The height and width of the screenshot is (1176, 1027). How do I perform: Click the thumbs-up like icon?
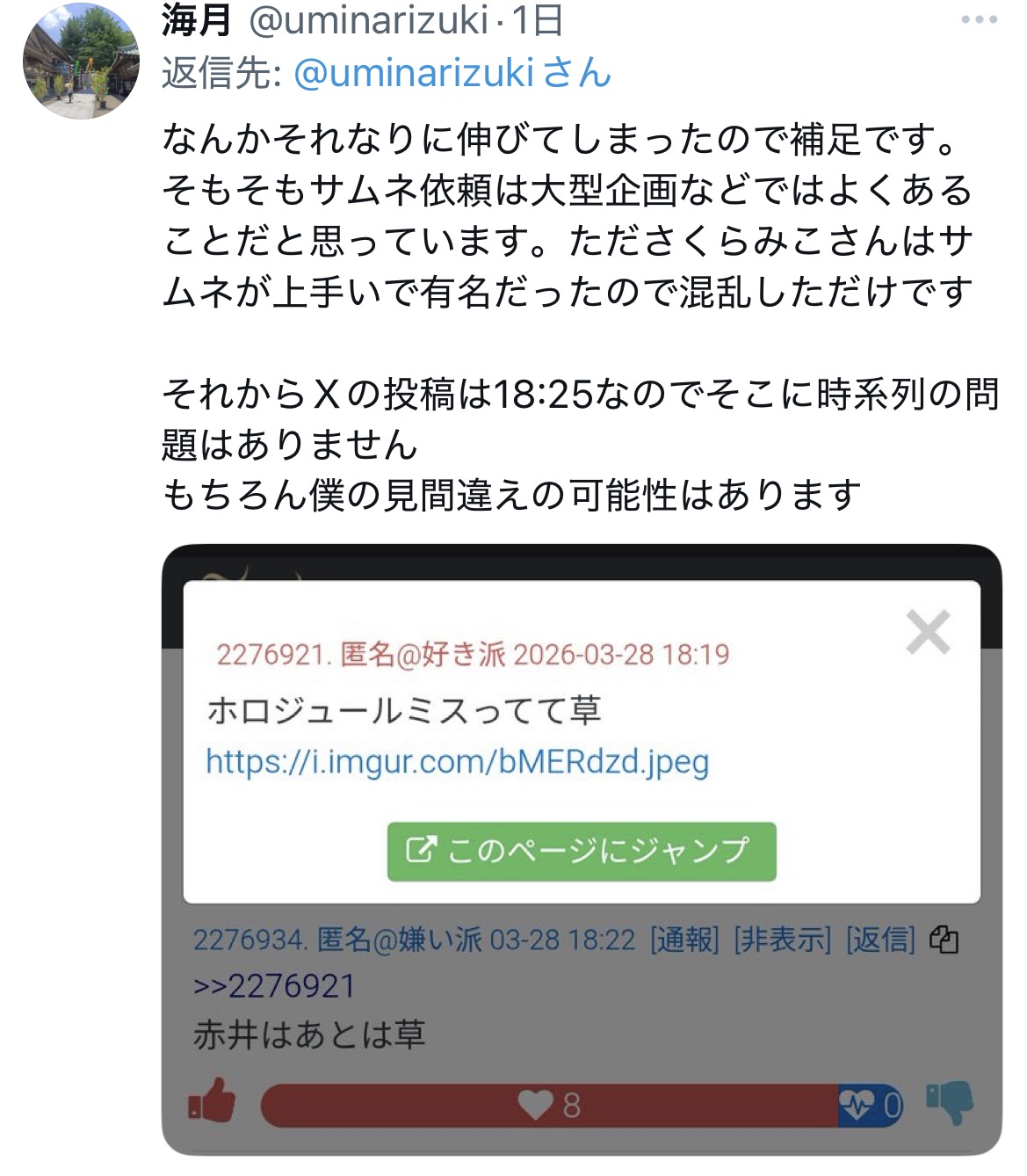pos(212,1102)
